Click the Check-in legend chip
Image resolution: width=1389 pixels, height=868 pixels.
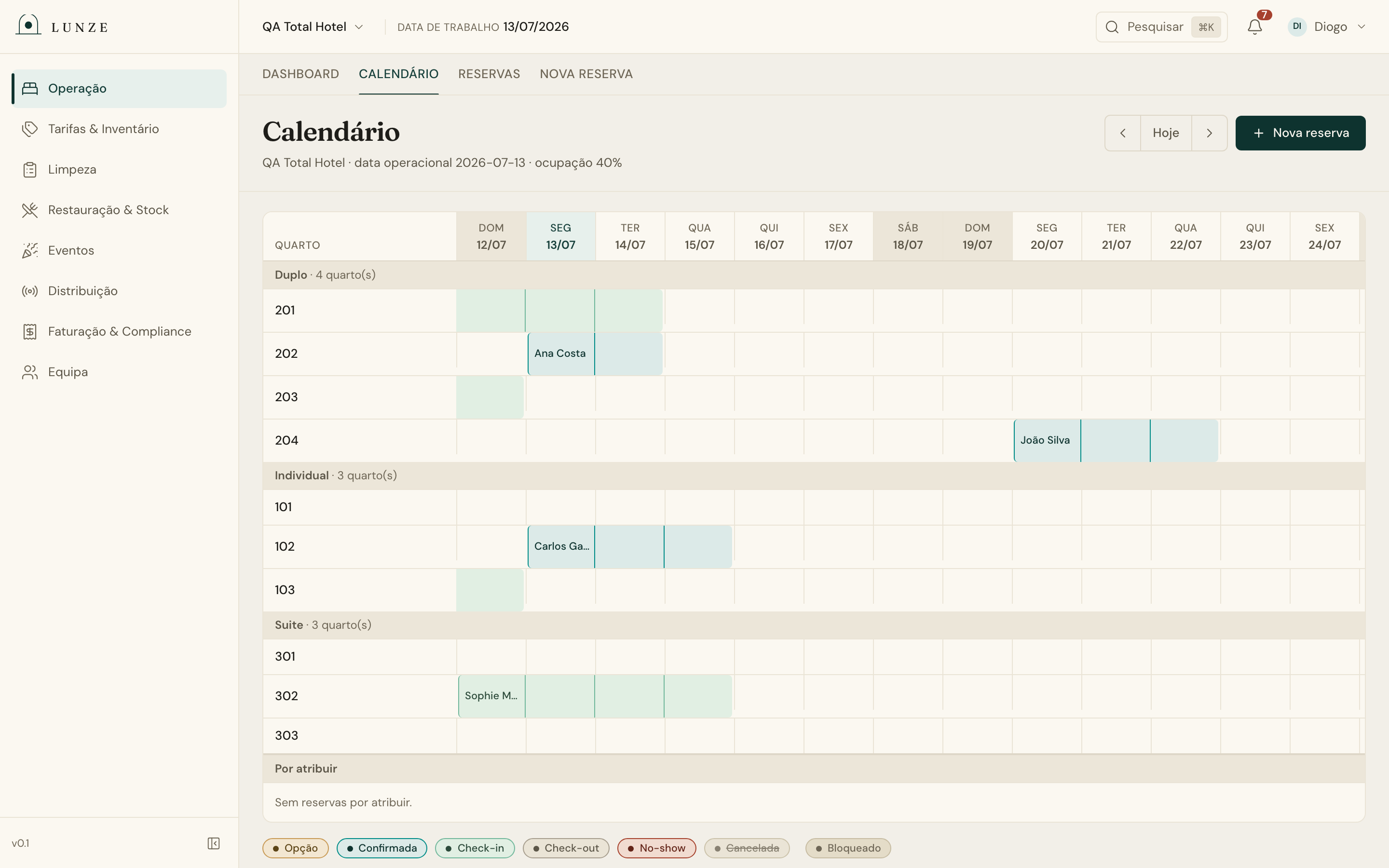click(475, 848)
